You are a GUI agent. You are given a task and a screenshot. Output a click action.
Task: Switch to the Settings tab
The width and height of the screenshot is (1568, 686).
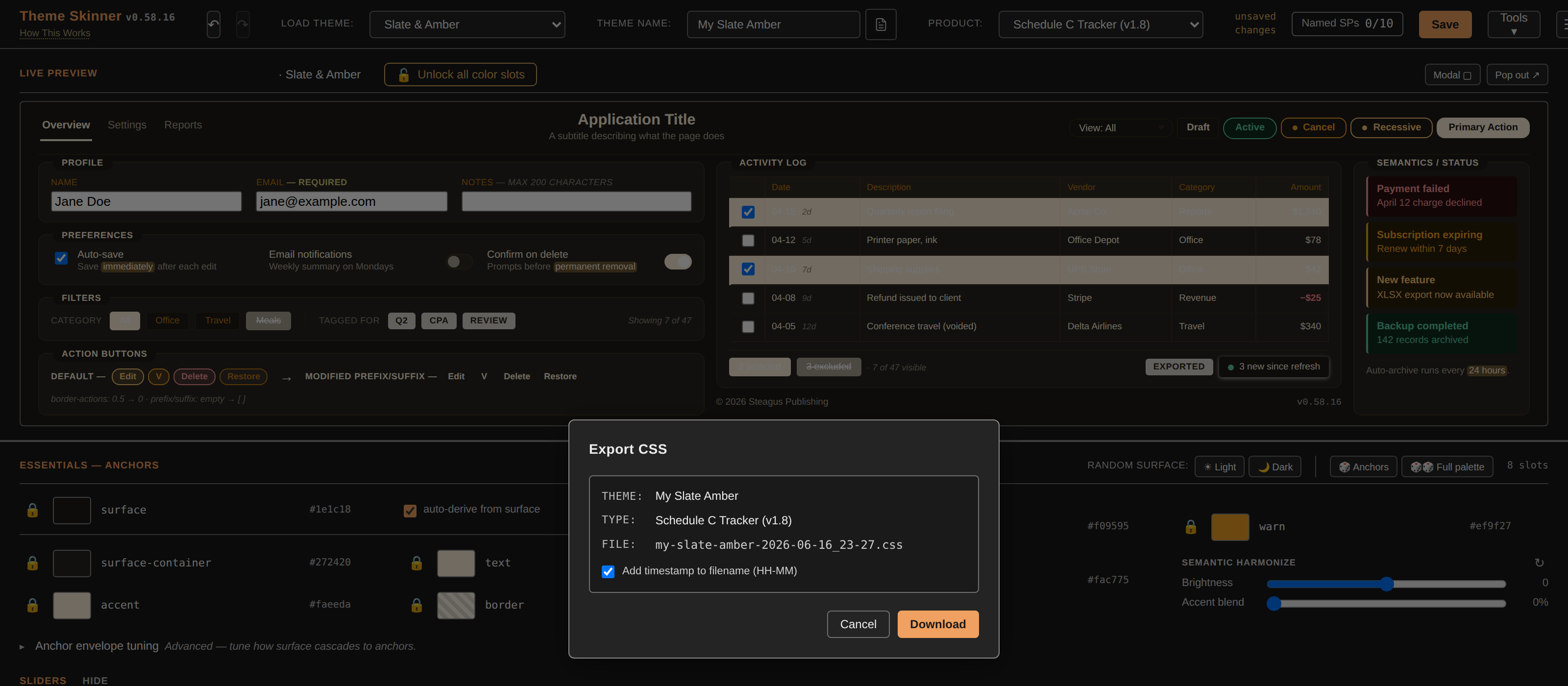click(x=126, y=125)
